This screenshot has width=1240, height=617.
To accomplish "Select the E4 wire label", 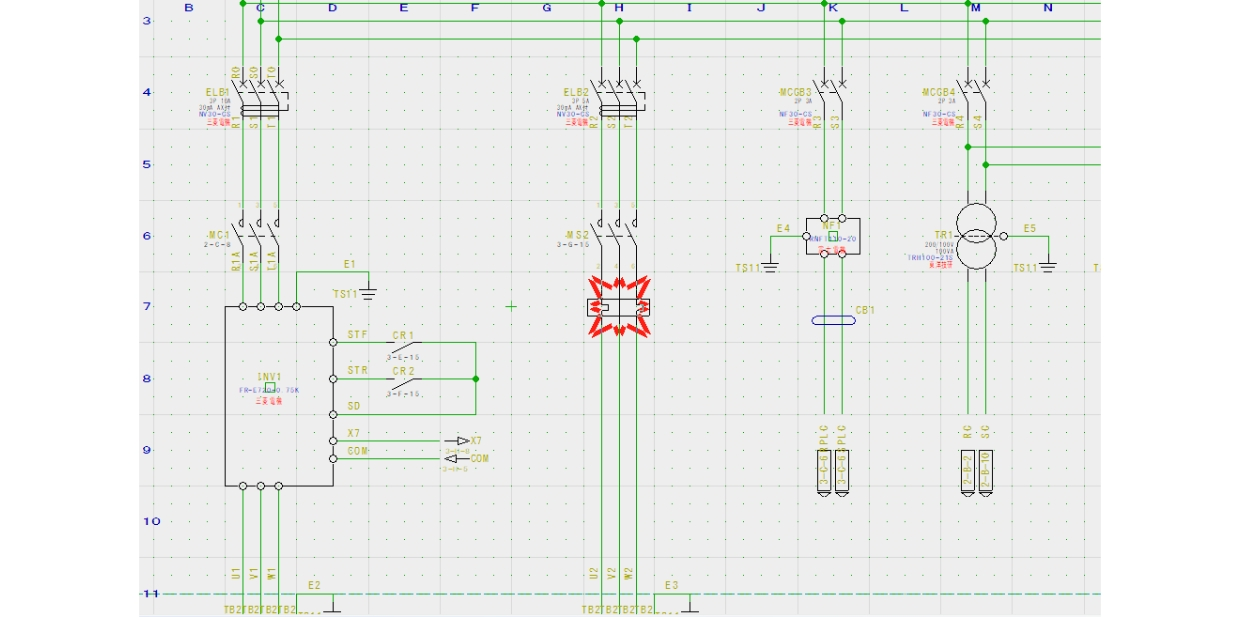I will (x=784, y=229).
